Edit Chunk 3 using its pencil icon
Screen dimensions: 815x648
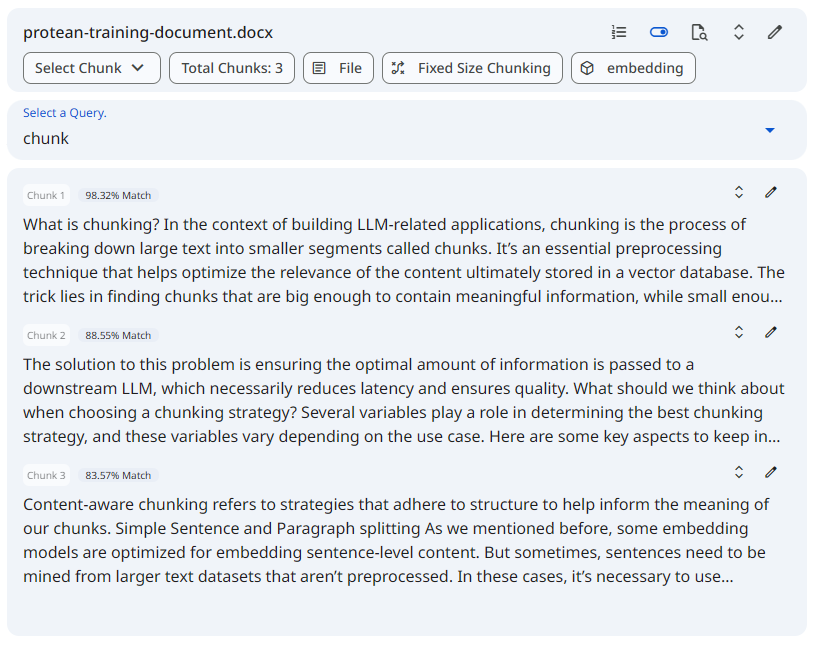(x=771, y=472)
